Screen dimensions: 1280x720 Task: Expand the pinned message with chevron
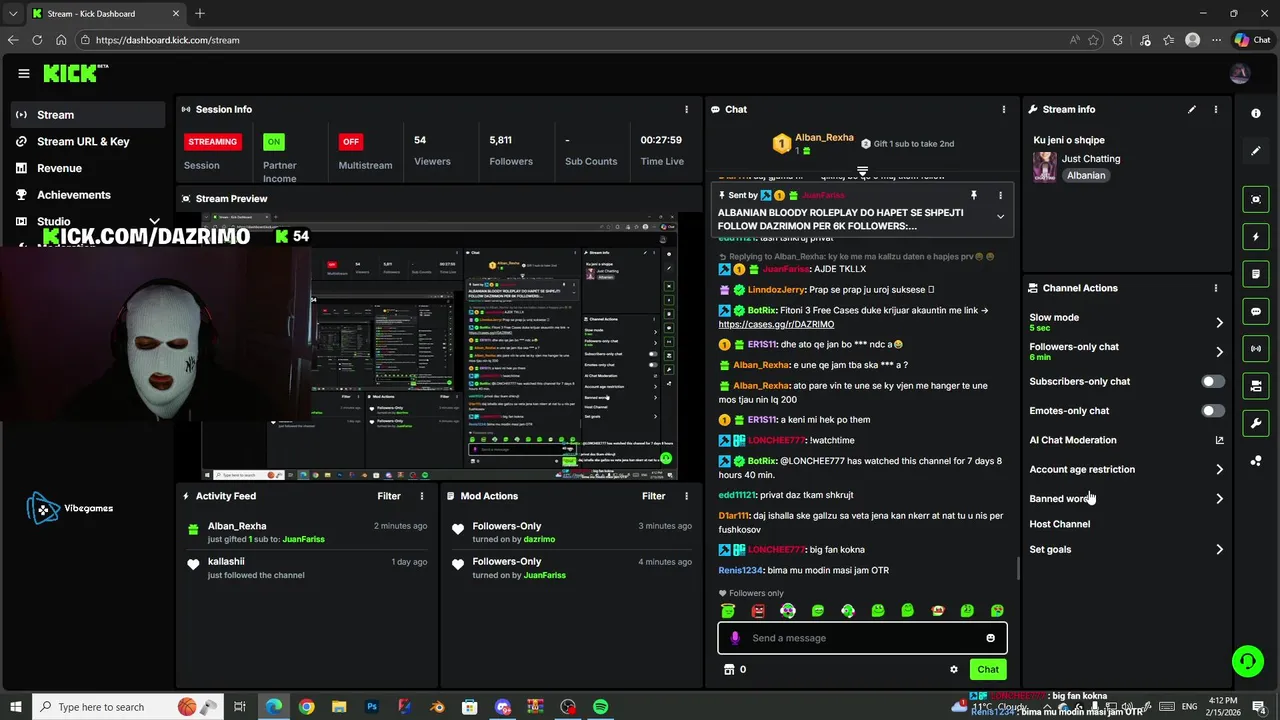coord(1000,217)
